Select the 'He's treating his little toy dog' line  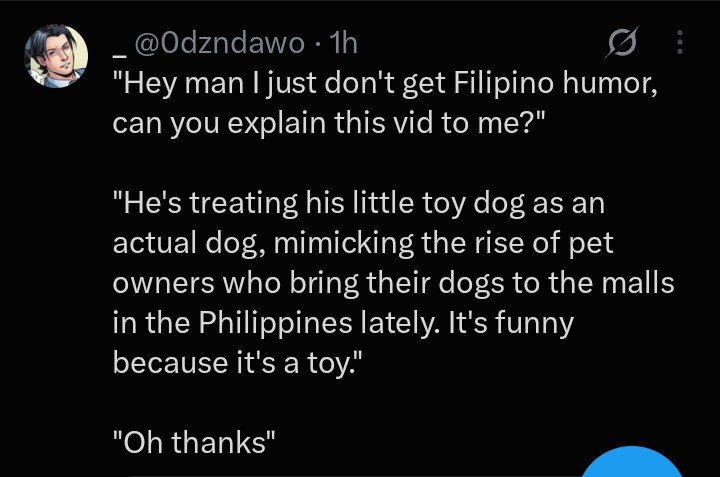point(359,203)
